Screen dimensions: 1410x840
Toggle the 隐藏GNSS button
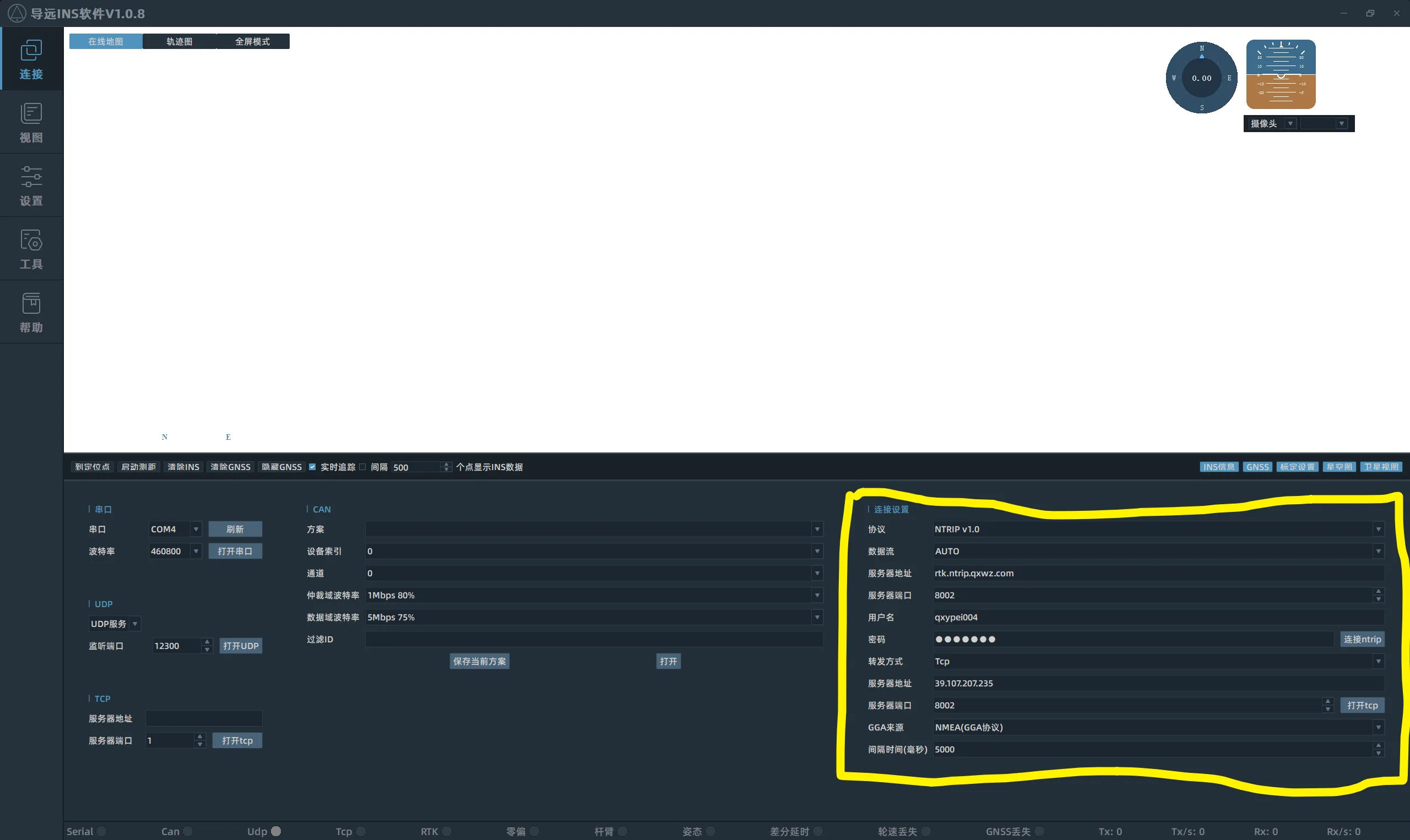pyautogui.click(x=281, y=467)
